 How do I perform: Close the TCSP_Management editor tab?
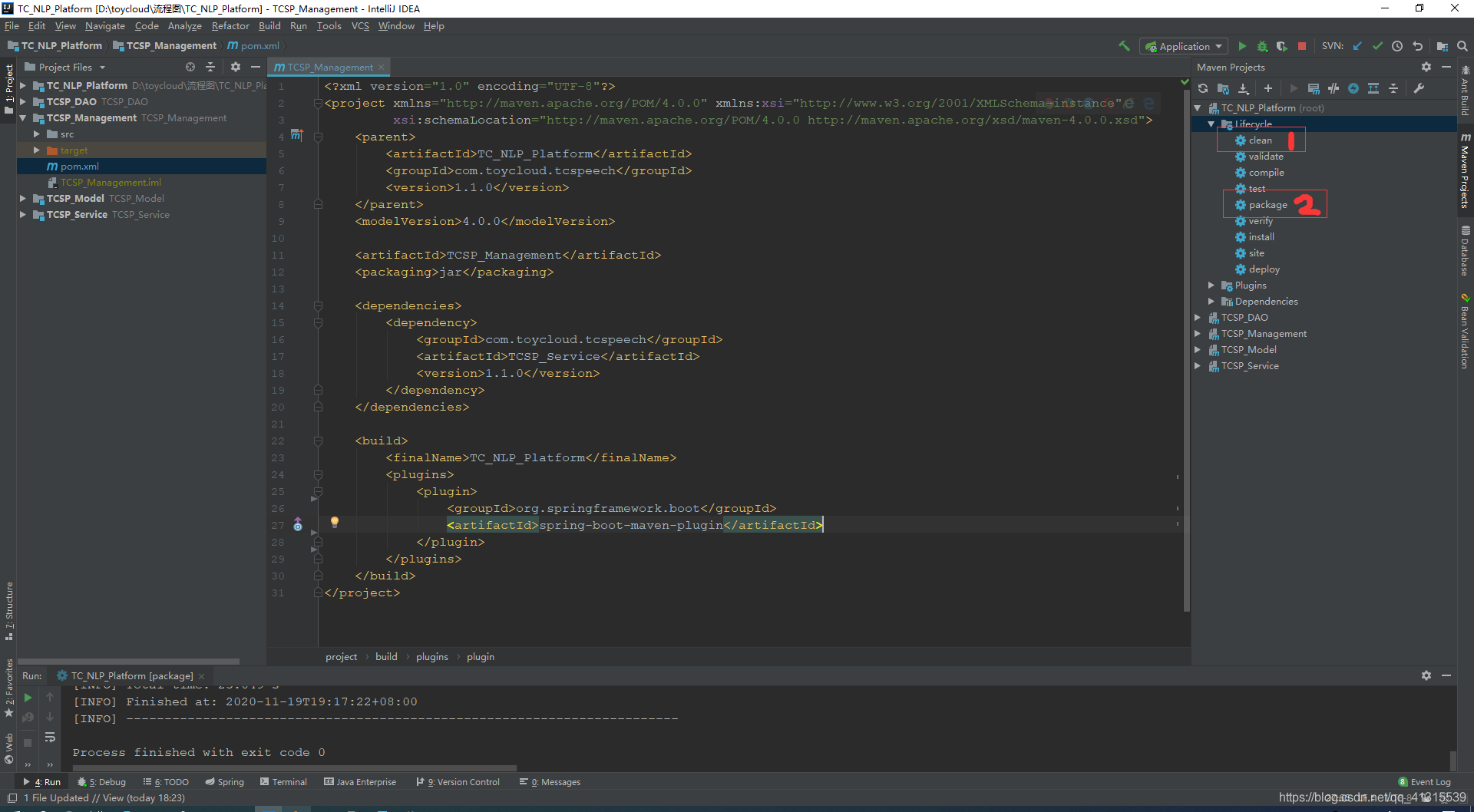pos(381,67)
